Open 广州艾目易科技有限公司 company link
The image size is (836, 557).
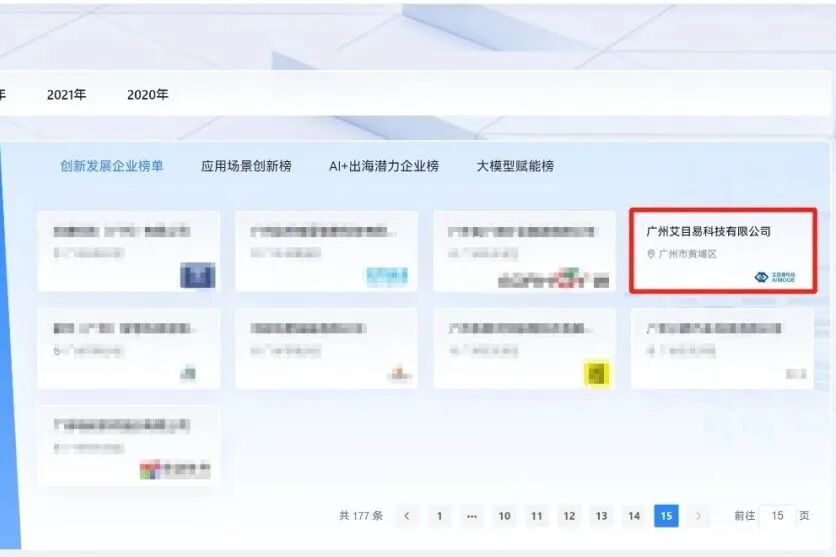point(709,231)
